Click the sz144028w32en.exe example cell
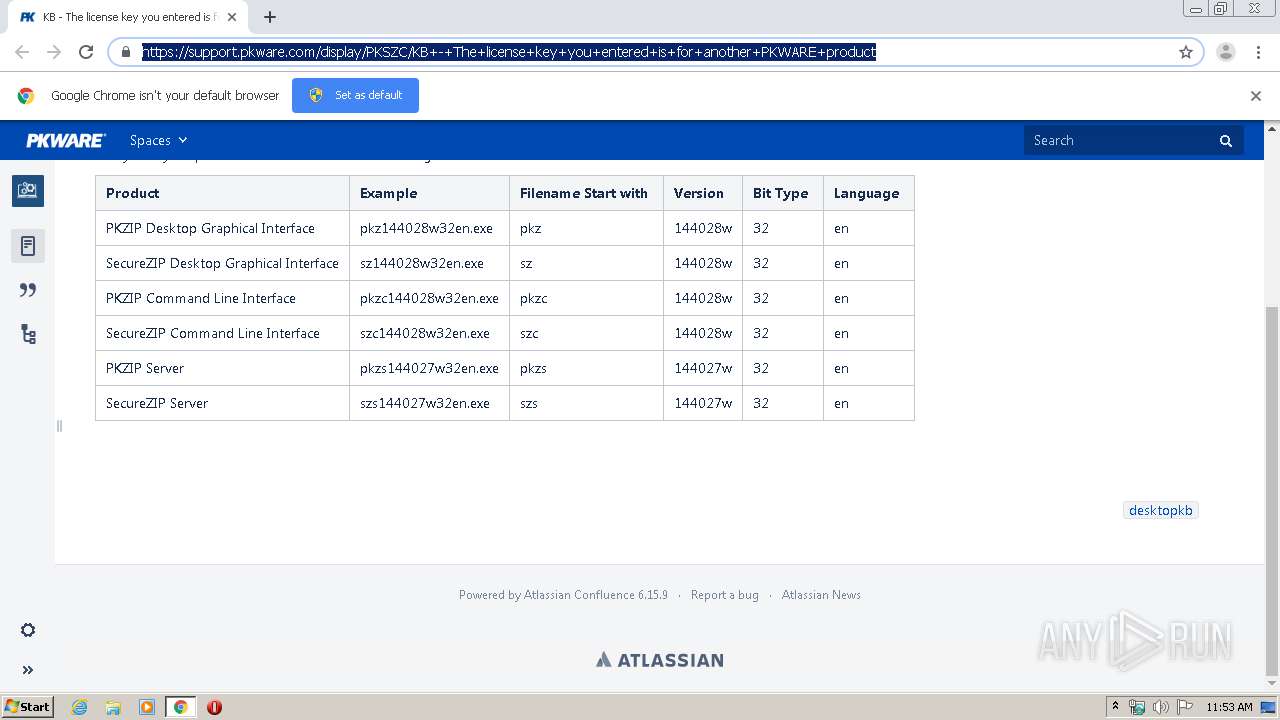Image resolution: width=1280 pixels, height=720 pixels. point(429,263)
